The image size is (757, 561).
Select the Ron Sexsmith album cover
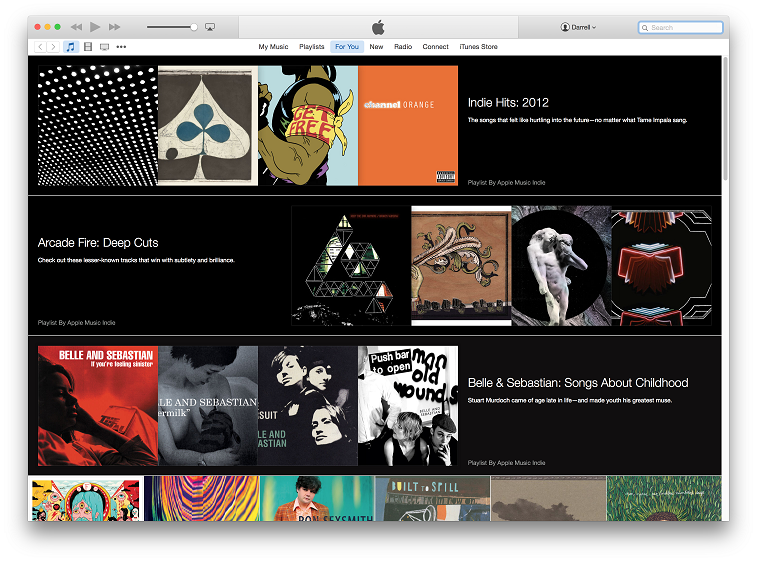[317, 498]
